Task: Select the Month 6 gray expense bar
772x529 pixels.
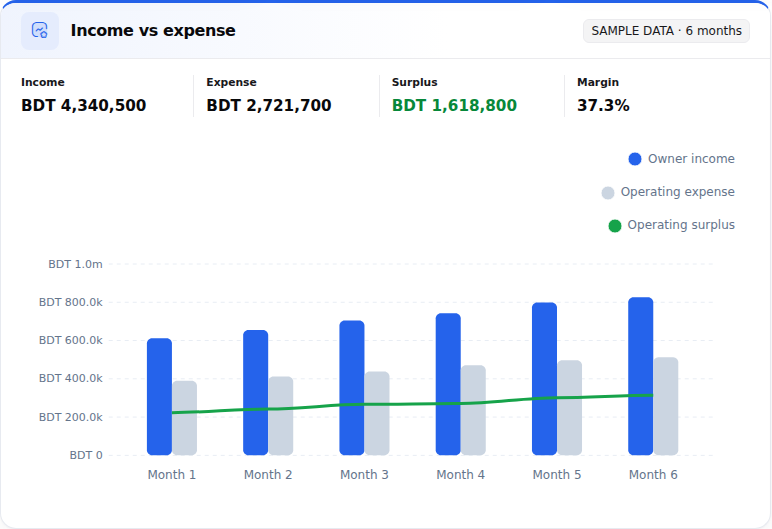Action: (x=666, y=406)
